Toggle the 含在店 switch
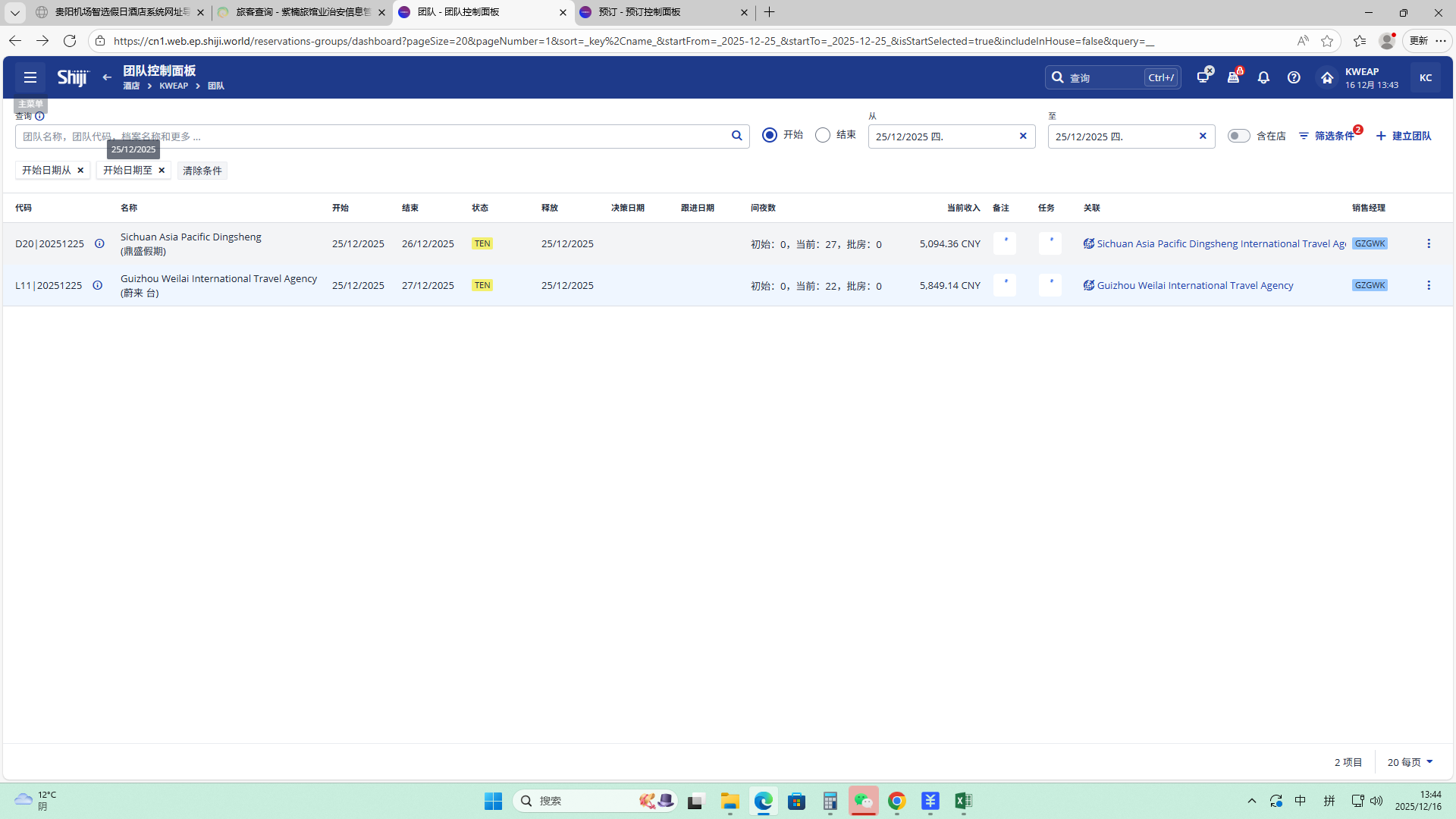This screenshot has width=1456, height=819. coord(1238,136)
